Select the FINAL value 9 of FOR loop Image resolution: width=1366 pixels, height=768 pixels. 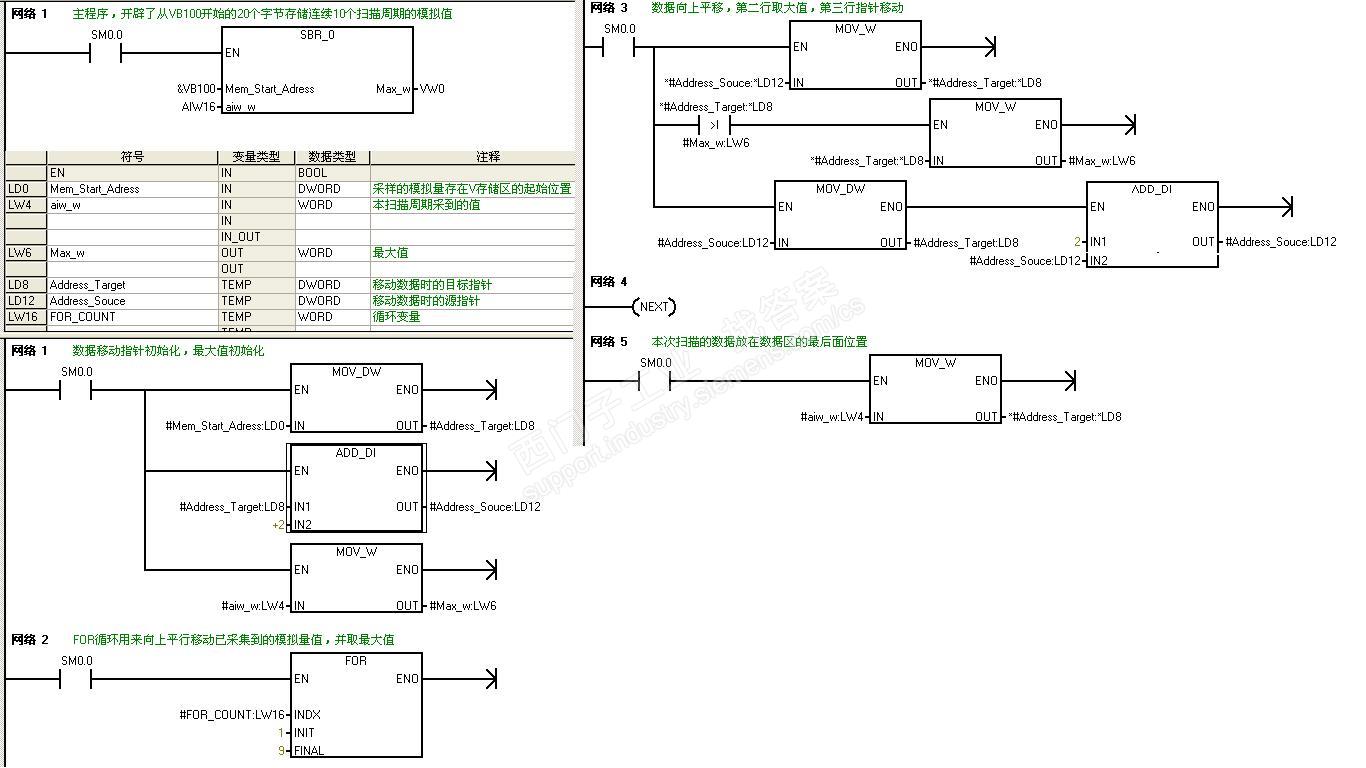pyautogui.click(x=282, y=751)
